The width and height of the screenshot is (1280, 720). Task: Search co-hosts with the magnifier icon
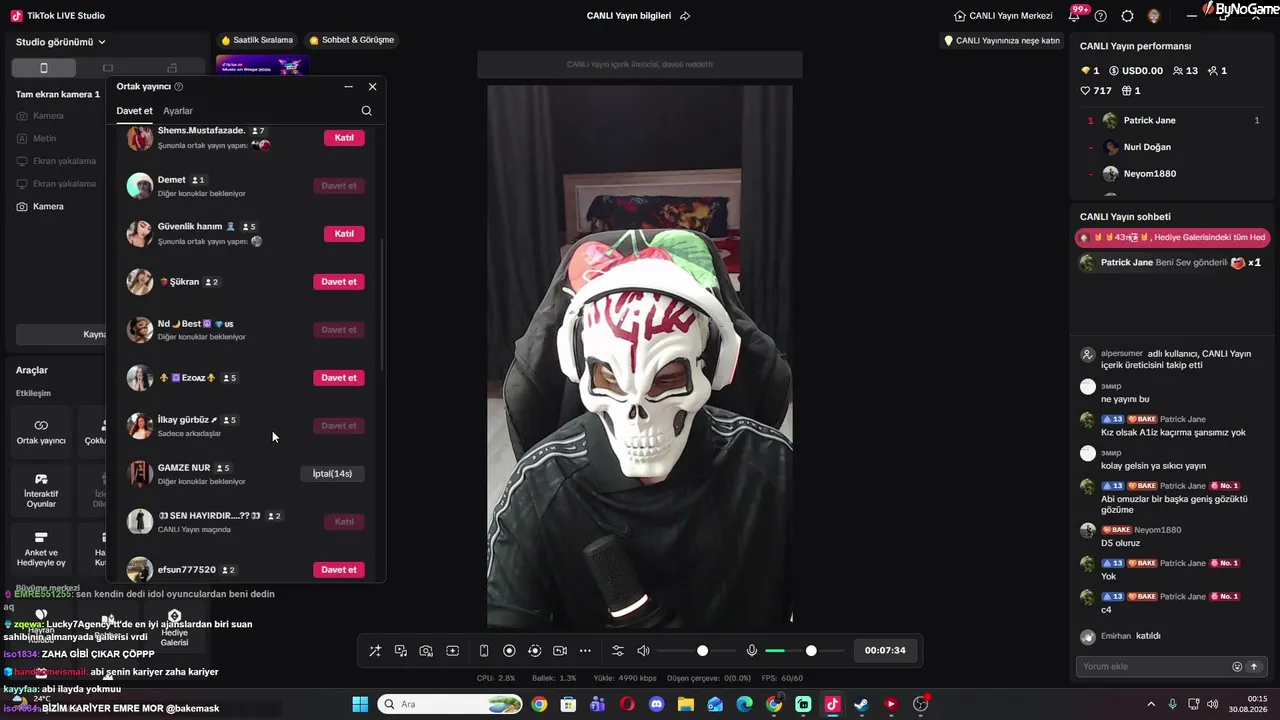[x=367, y=111]
